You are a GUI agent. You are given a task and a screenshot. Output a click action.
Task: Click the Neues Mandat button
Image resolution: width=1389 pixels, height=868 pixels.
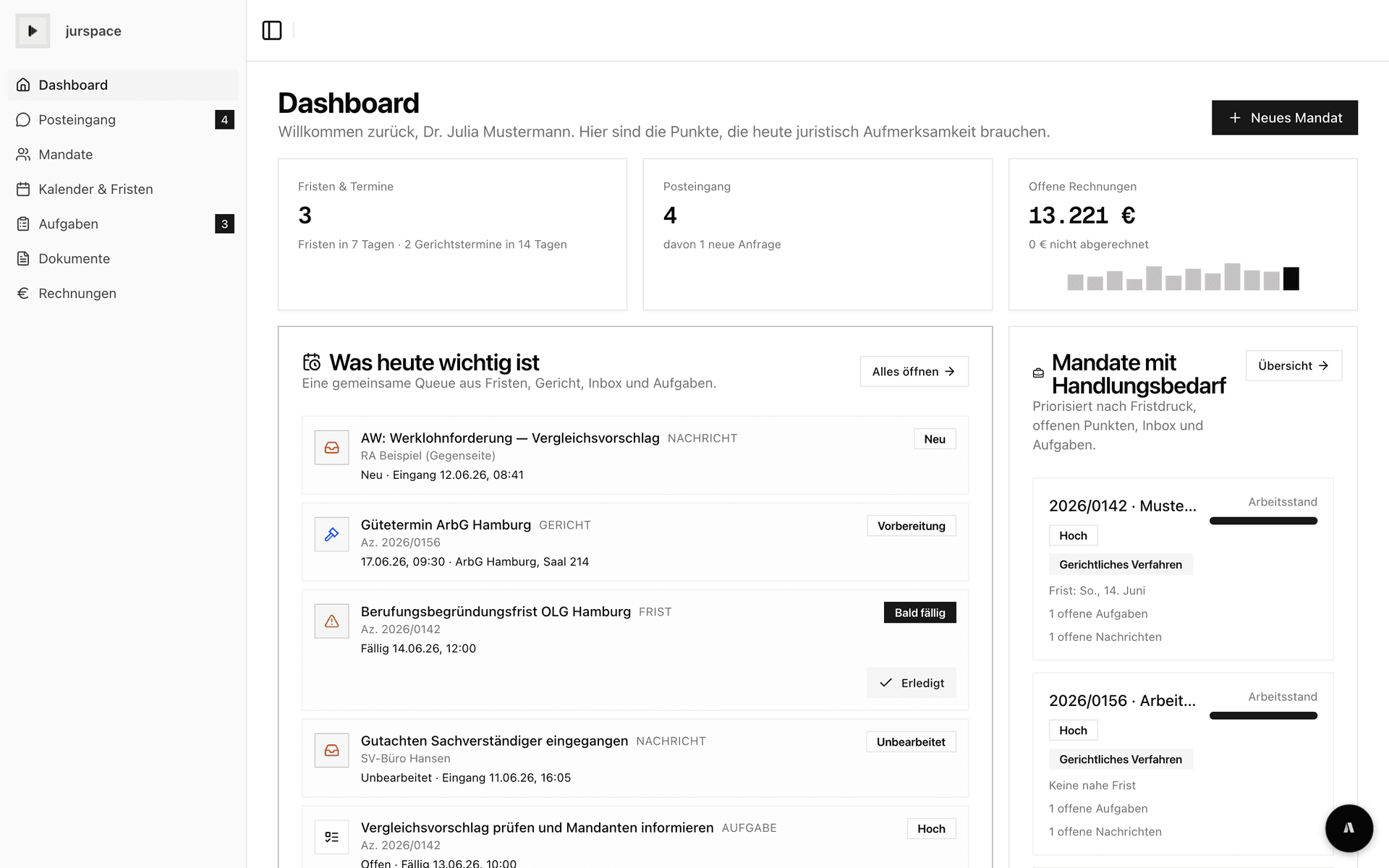pyautogui.click(x=1284, y=118)
